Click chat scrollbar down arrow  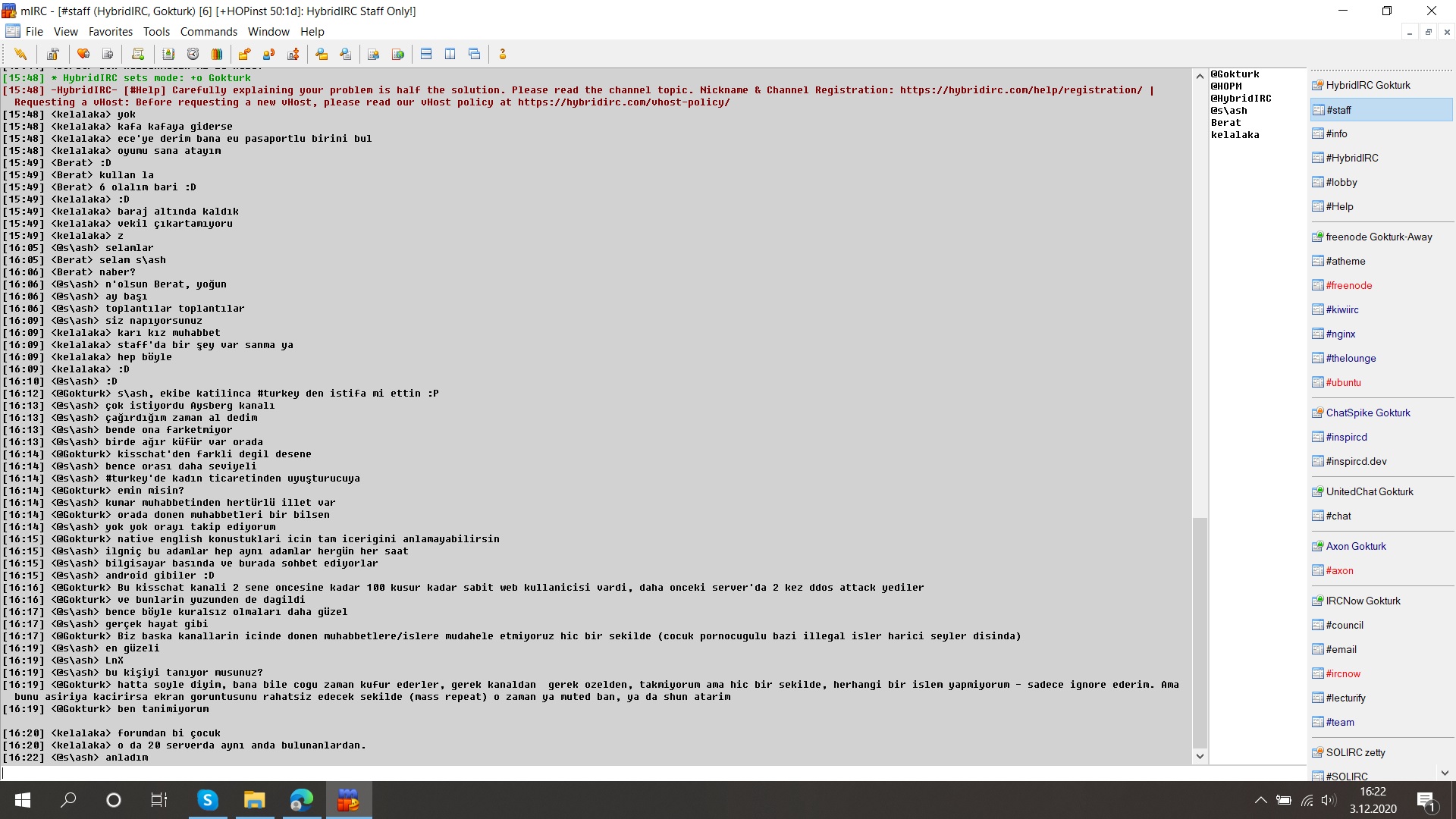click(1200, 756)
